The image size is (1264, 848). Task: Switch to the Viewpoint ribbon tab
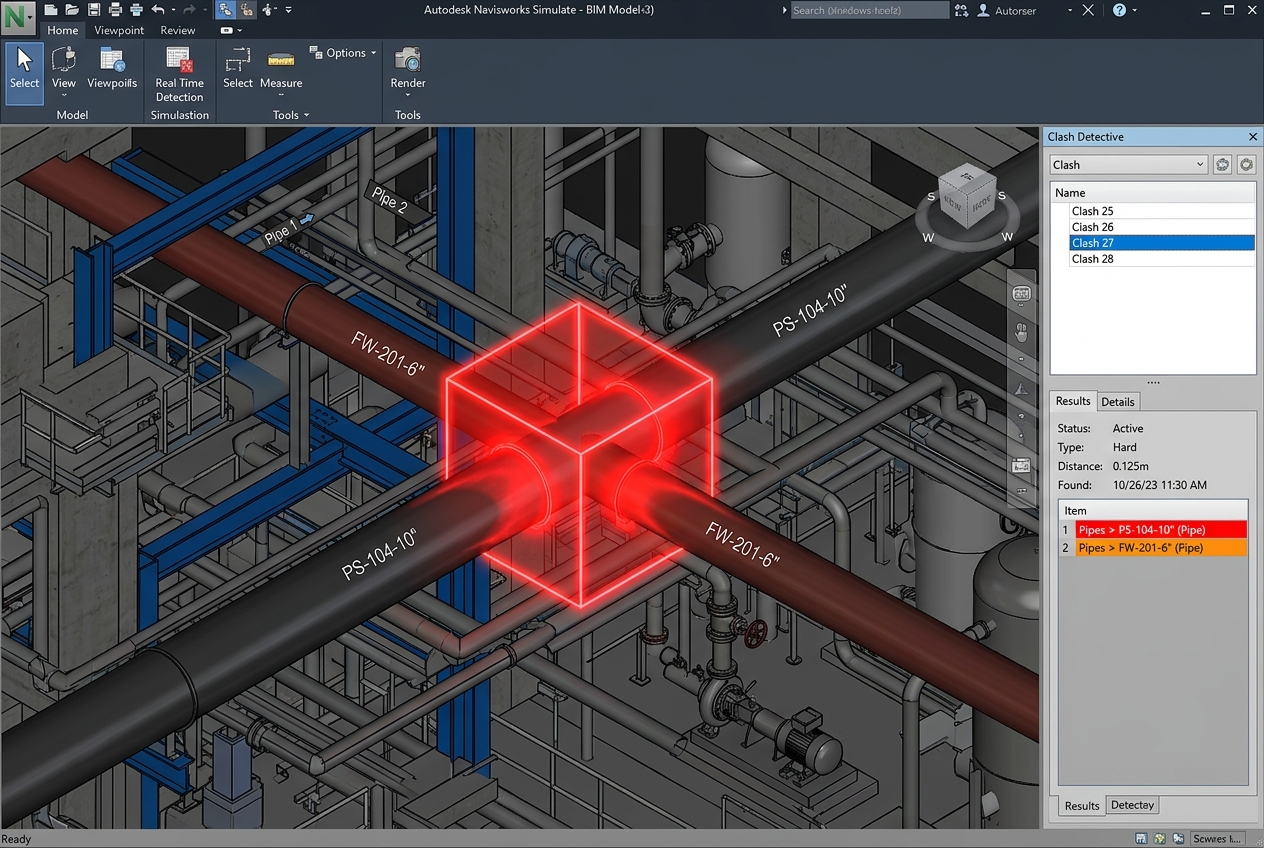click(x=119, y=30)
